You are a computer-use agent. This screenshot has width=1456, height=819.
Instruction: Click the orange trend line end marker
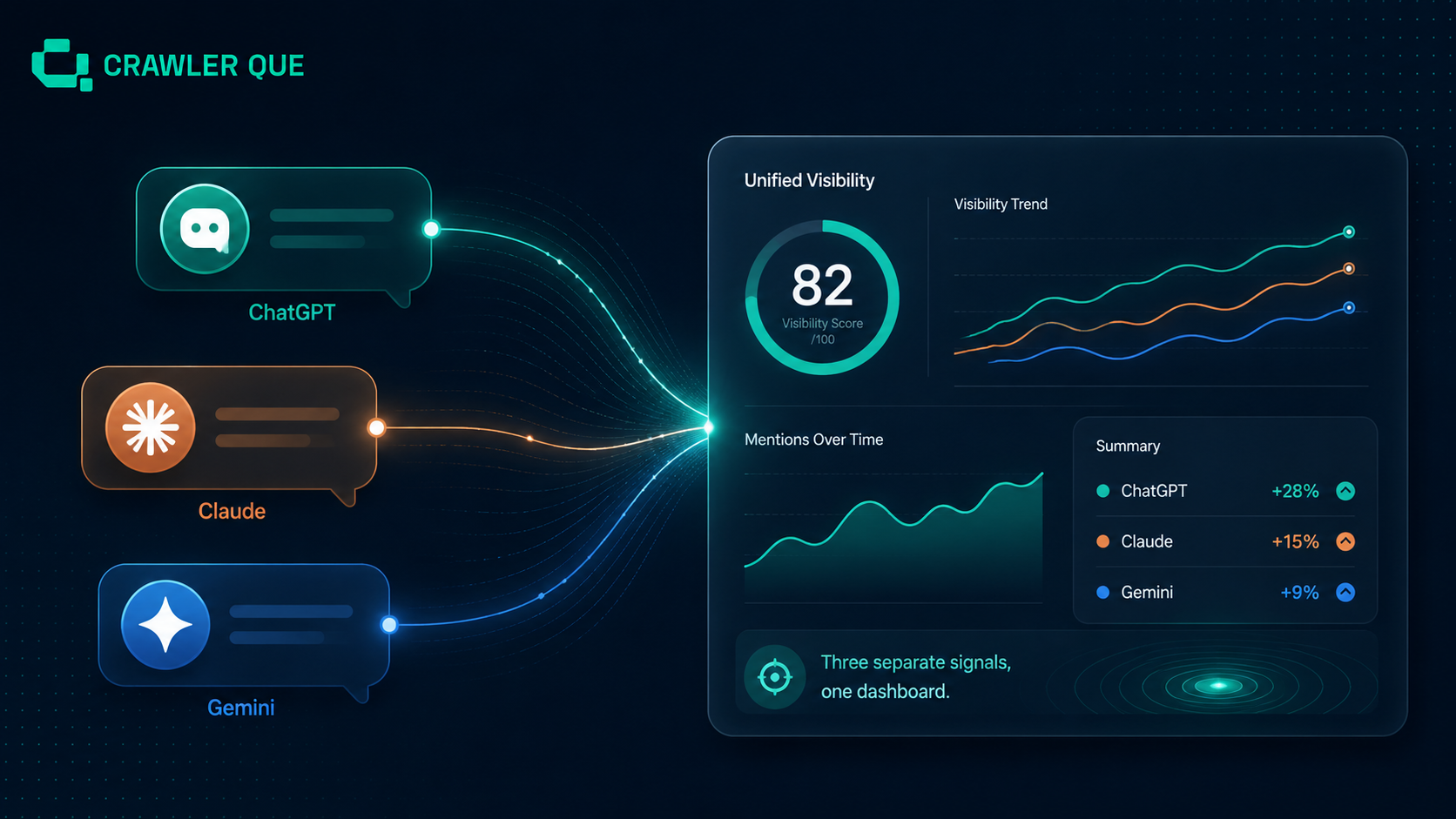click(x=1349, y=268)
